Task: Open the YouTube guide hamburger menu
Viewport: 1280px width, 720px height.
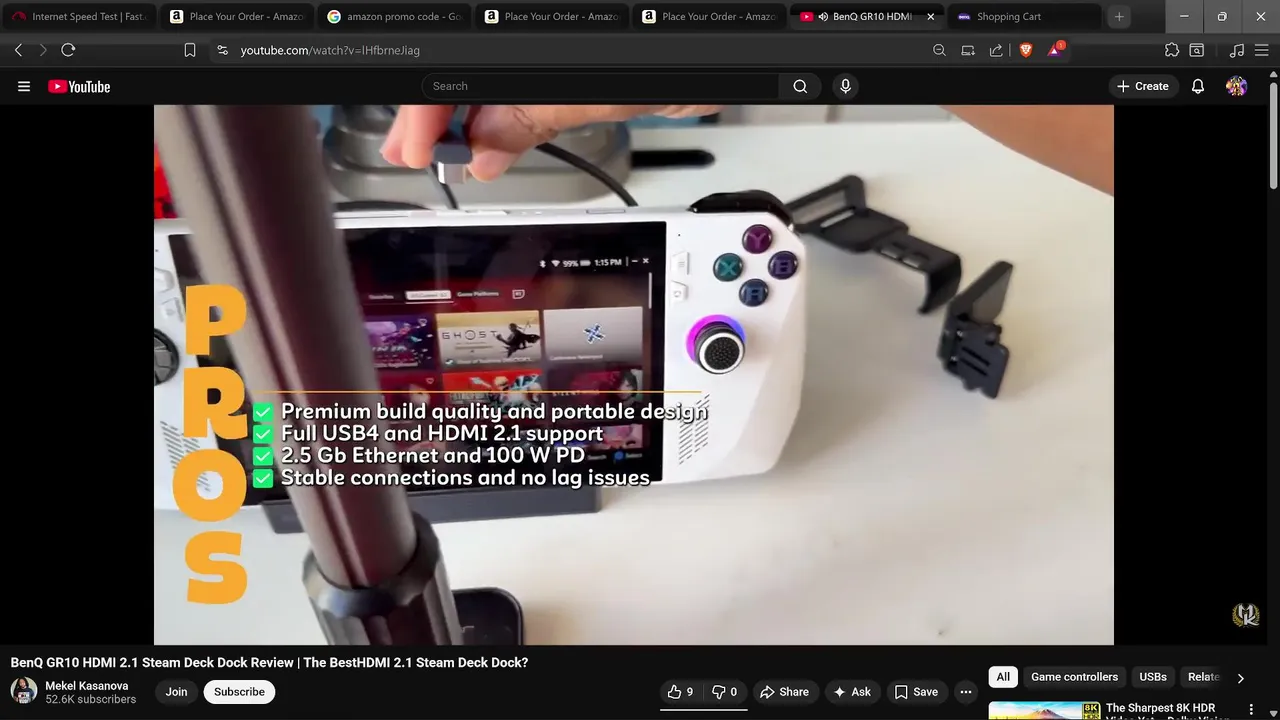Action: (24, 87)
